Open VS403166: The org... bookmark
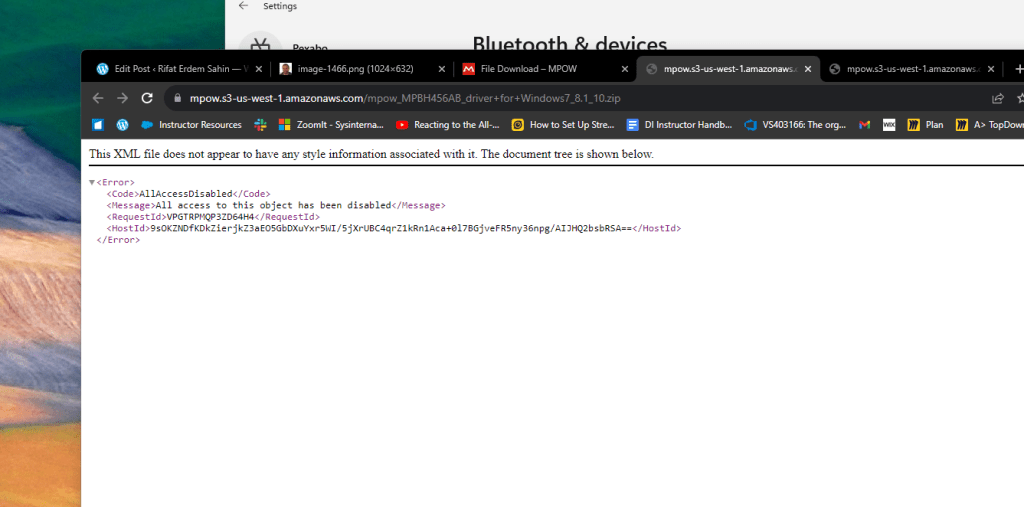1024x507 pixels. coord(795,125)
